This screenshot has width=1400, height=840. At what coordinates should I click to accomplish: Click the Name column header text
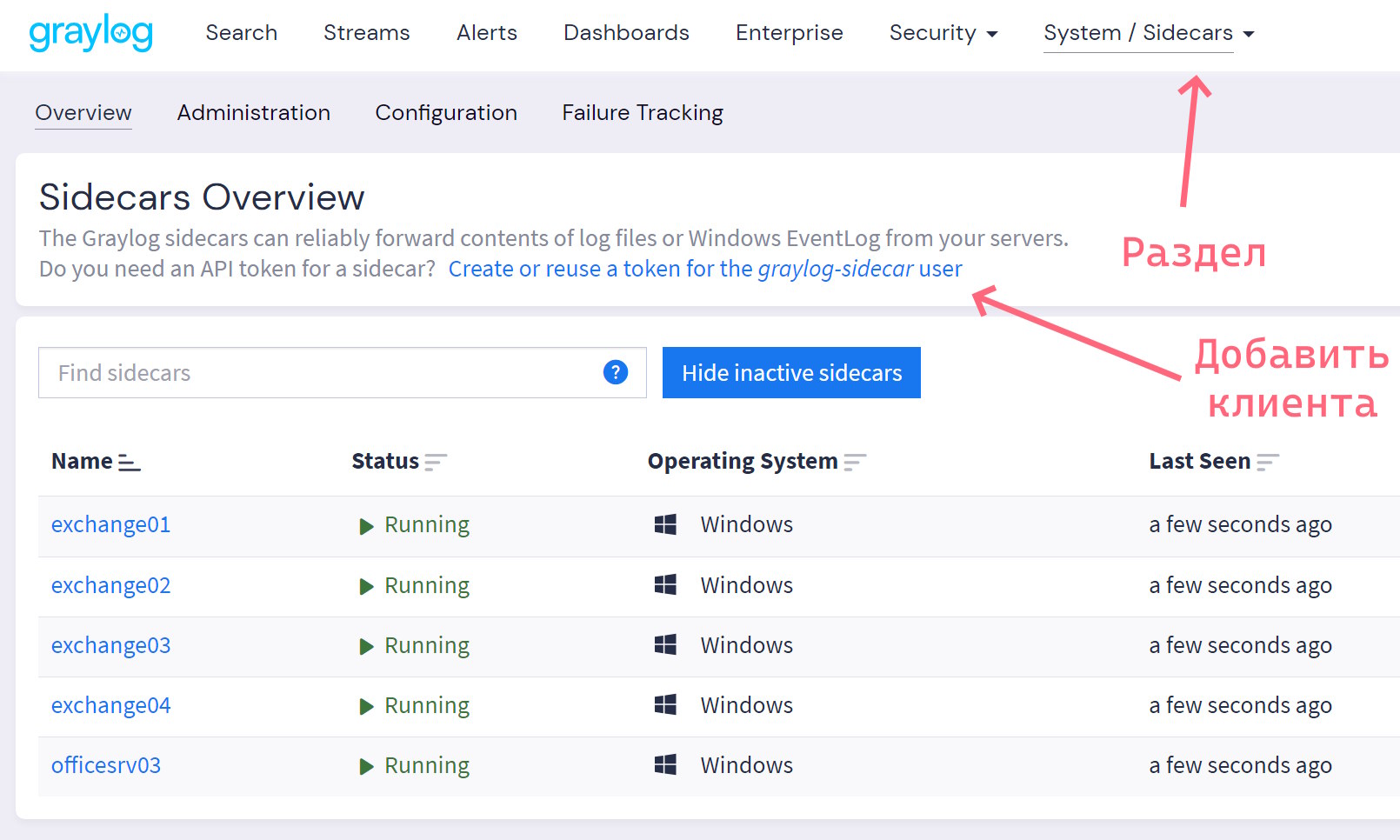click(82, 461)
